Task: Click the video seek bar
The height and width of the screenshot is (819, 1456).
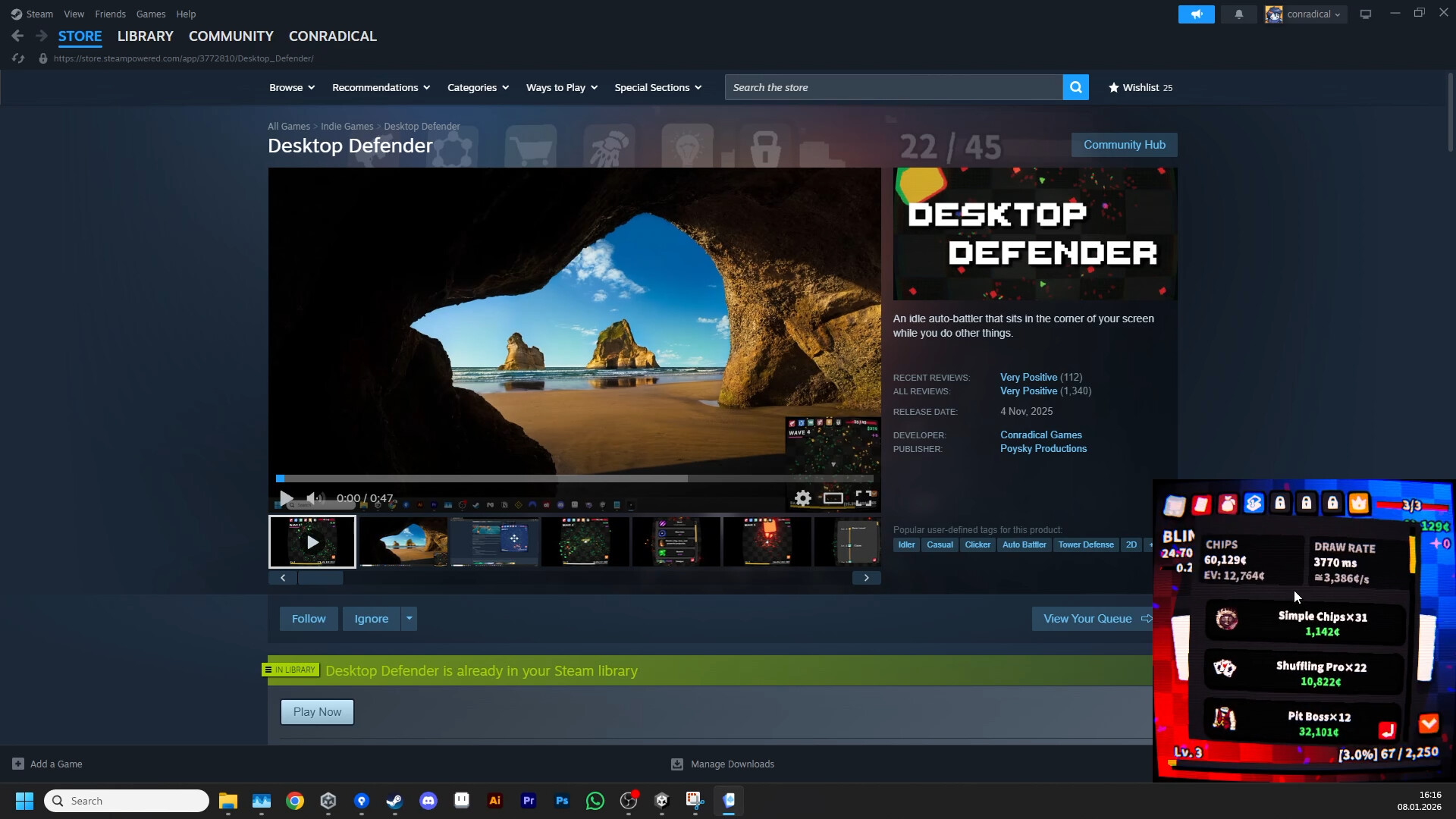Action: tap(575, 479)
